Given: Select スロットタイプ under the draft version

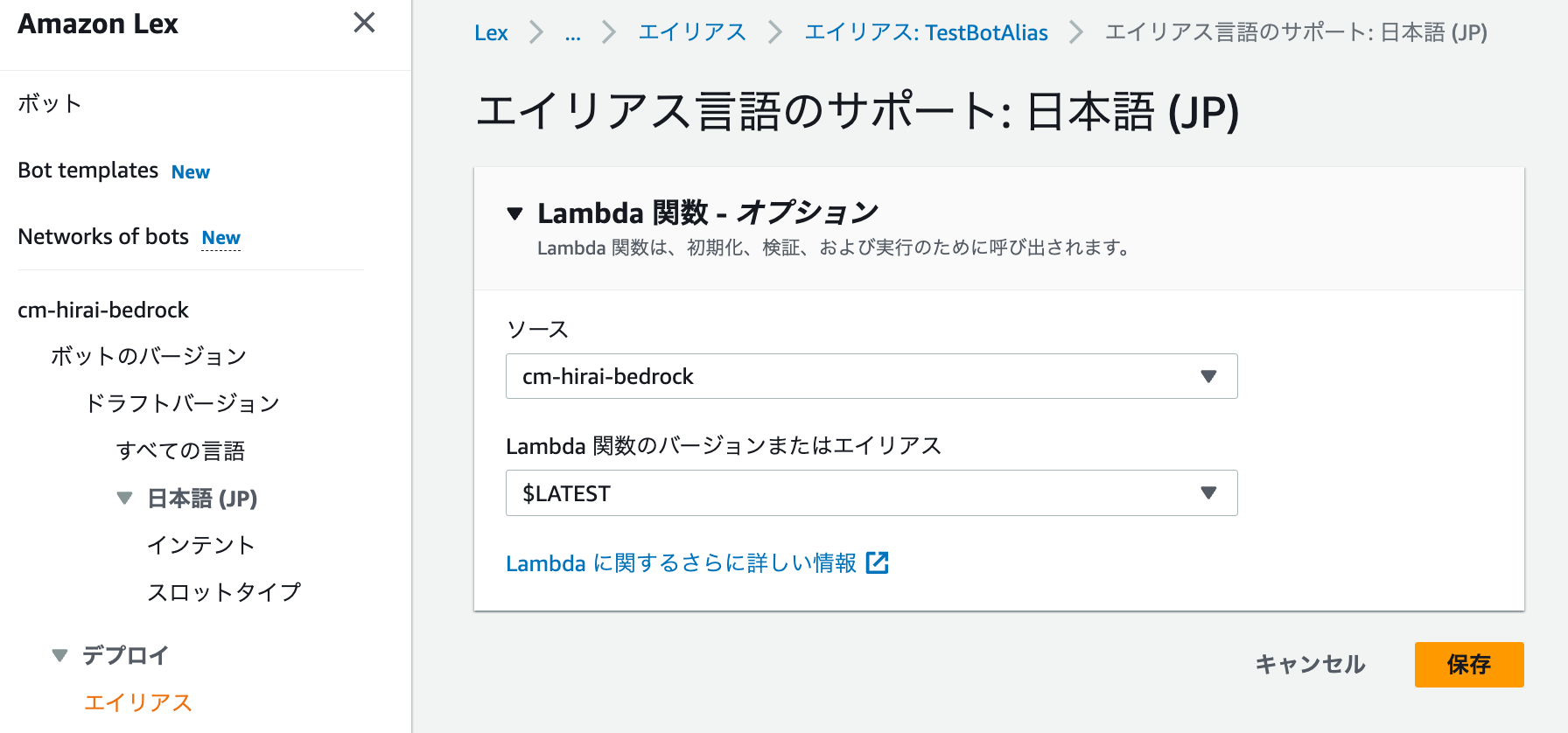Looking at the screenshot, I should [225, 591].
